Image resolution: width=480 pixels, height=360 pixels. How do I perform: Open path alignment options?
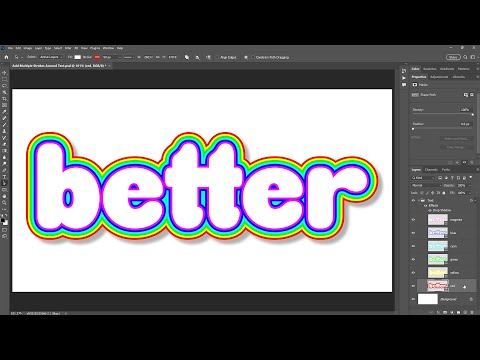(x=197, y=57)
